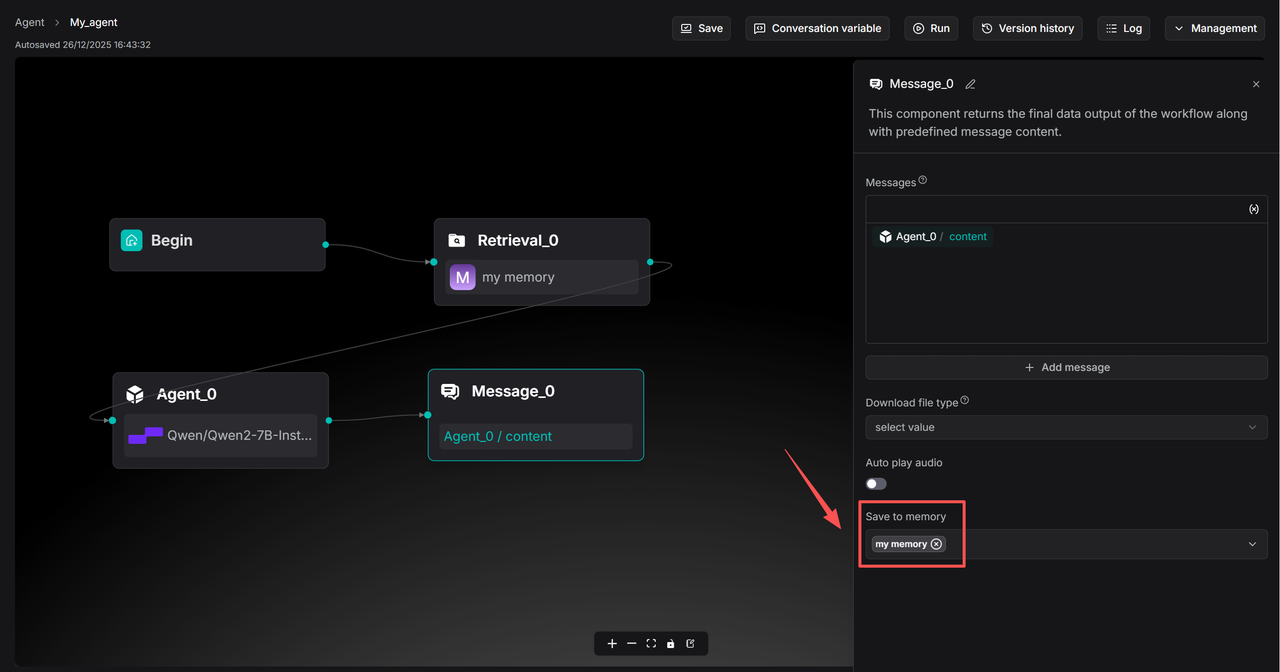Screen dimensions: 1280x672
Task: Insert variable using the (x) icon
Action: pos(1253,209)
